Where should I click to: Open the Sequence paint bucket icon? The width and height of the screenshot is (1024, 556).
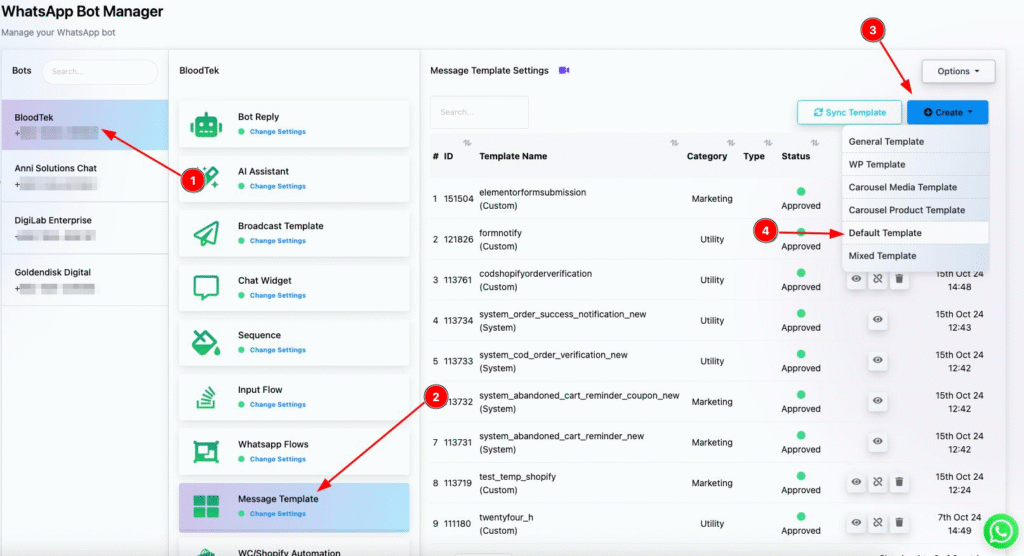(206, 342)
